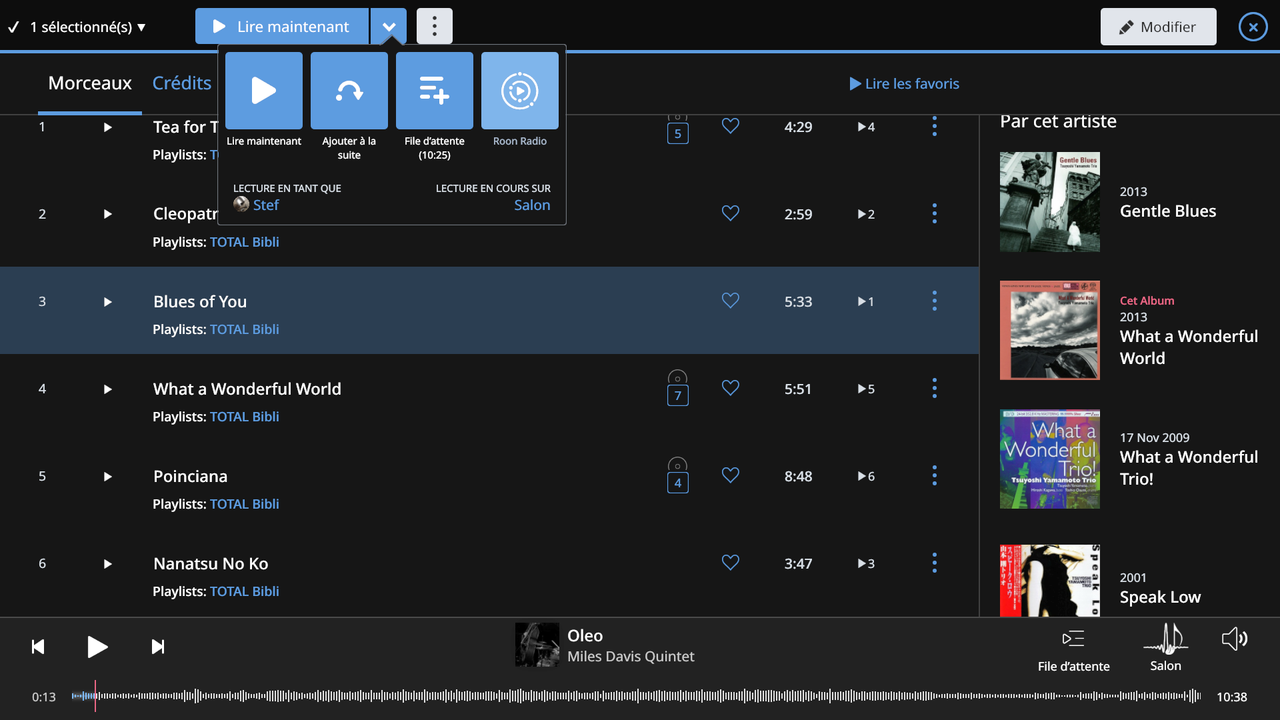Open three-dot menu for Nanatsu No Ko
1280x720 pixels.
pos(934,563)
